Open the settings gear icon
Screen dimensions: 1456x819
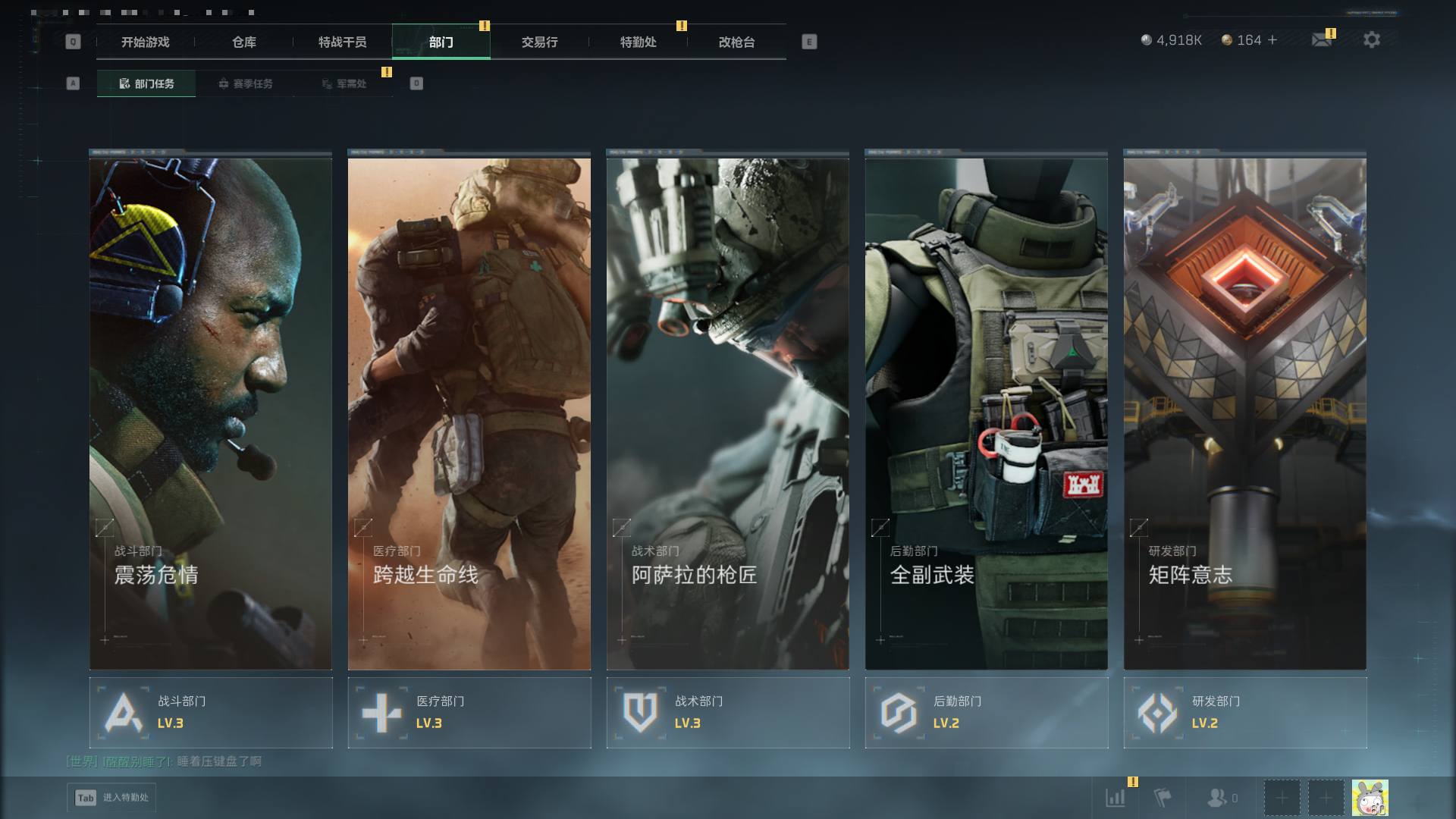(1372, 39)
